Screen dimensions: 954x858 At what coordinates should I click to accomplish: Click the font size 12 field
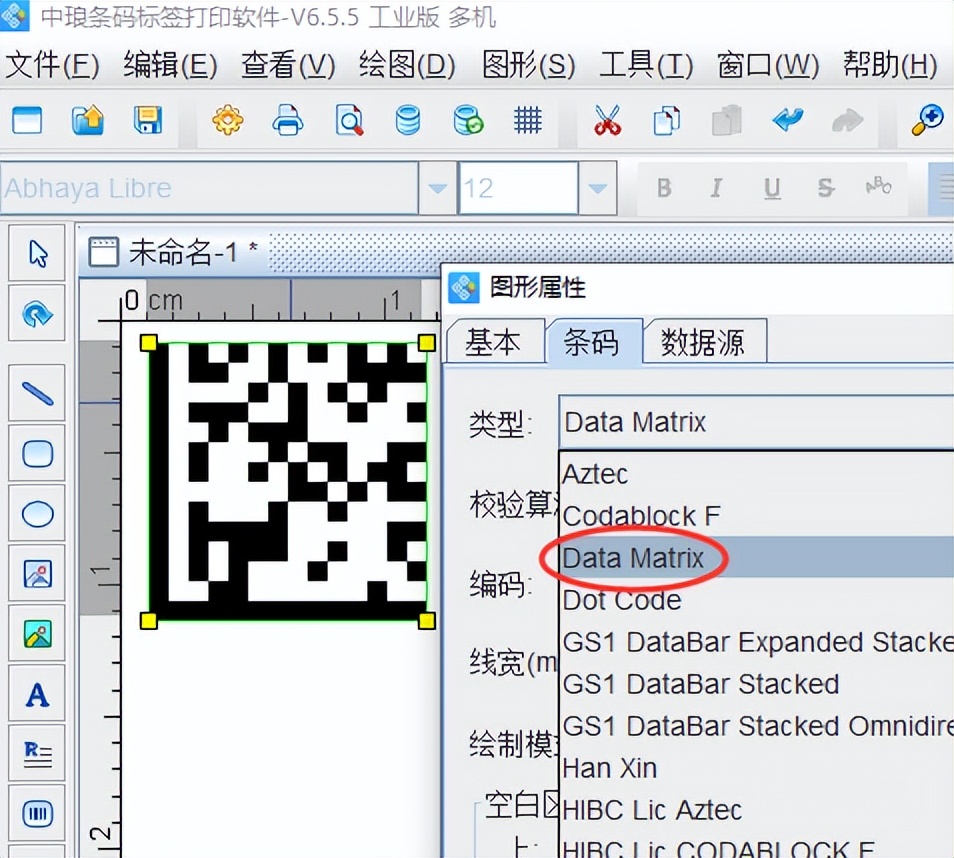tap(518, 188)
